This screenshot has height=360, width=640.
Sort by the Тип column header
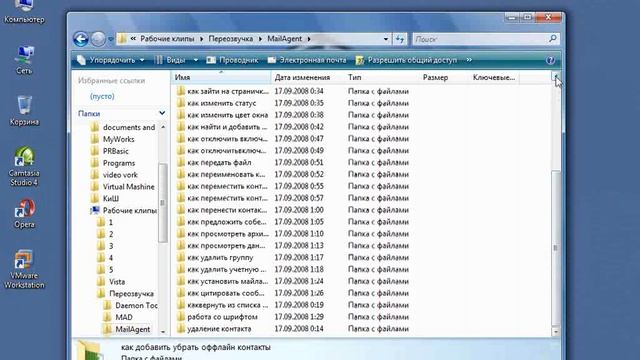(381, 77)
